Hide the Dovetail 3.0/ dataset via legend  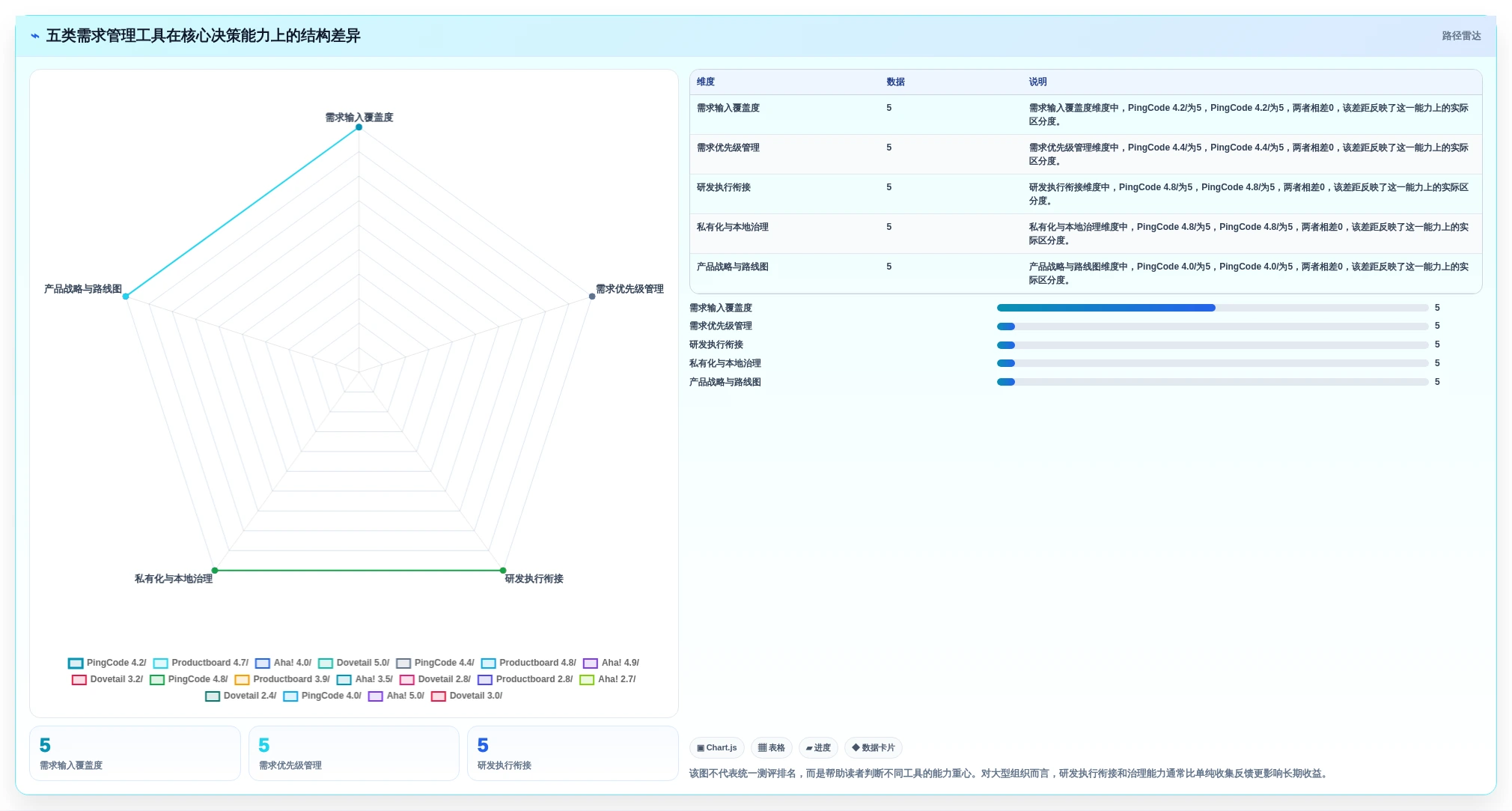pos(466,696)
